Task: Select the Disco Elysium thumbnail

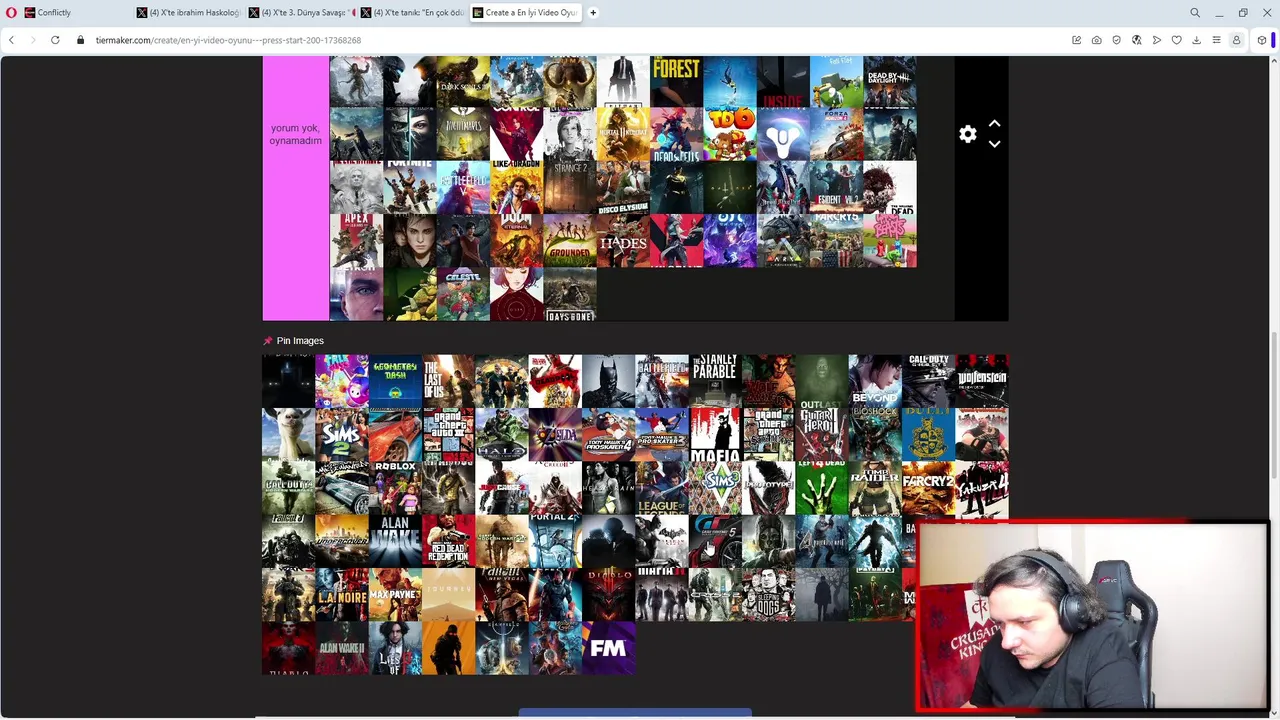Action: tap(623, 188)
